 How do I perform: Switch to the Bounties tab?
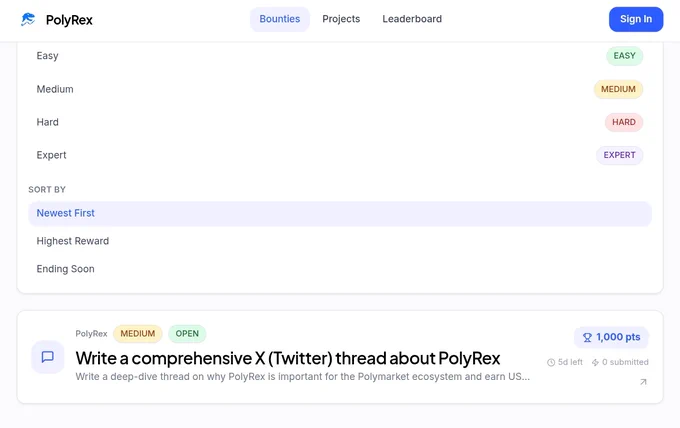pyautogui.click(x=280, y=19)
